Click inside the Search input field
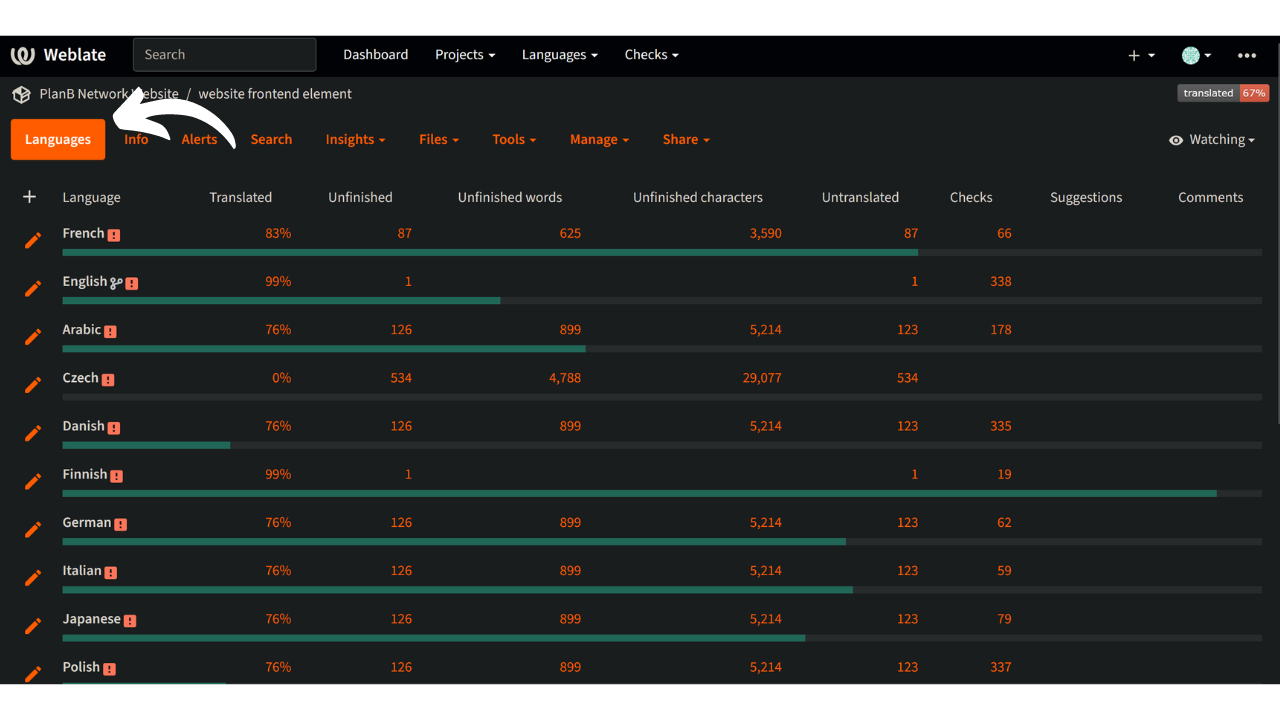This screenshot has height=720, width=1280. 225,55
